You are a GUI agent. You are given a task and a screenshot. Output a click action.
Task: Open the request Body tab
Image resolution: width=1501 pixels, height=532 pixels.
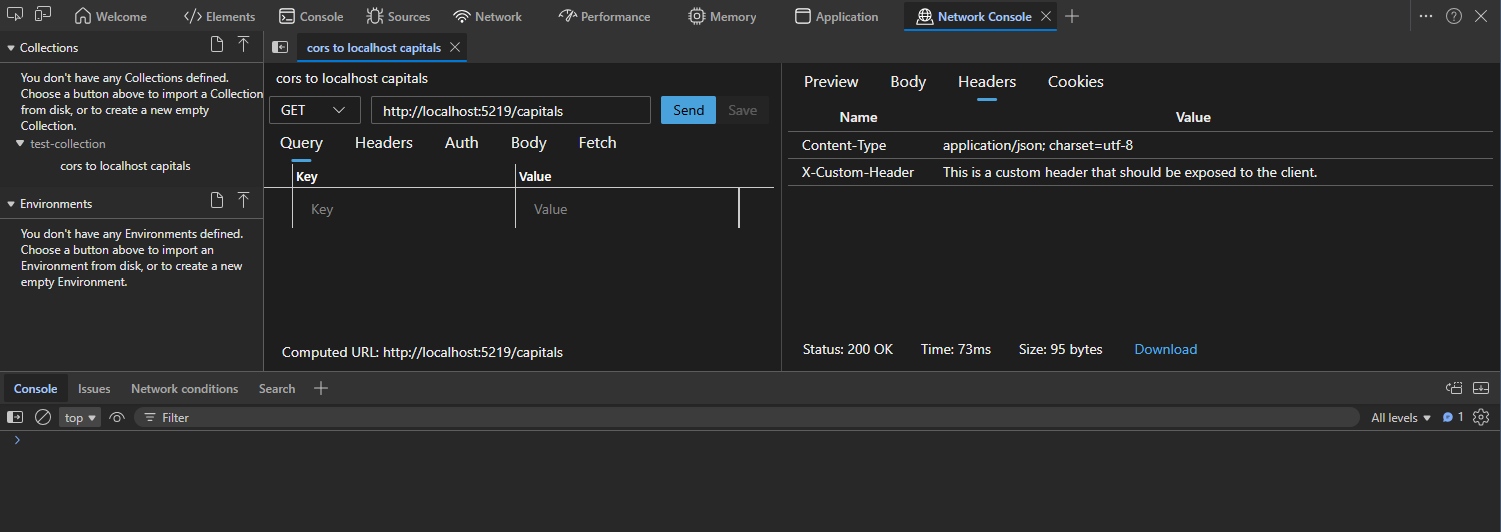click(x=529, y=143)
